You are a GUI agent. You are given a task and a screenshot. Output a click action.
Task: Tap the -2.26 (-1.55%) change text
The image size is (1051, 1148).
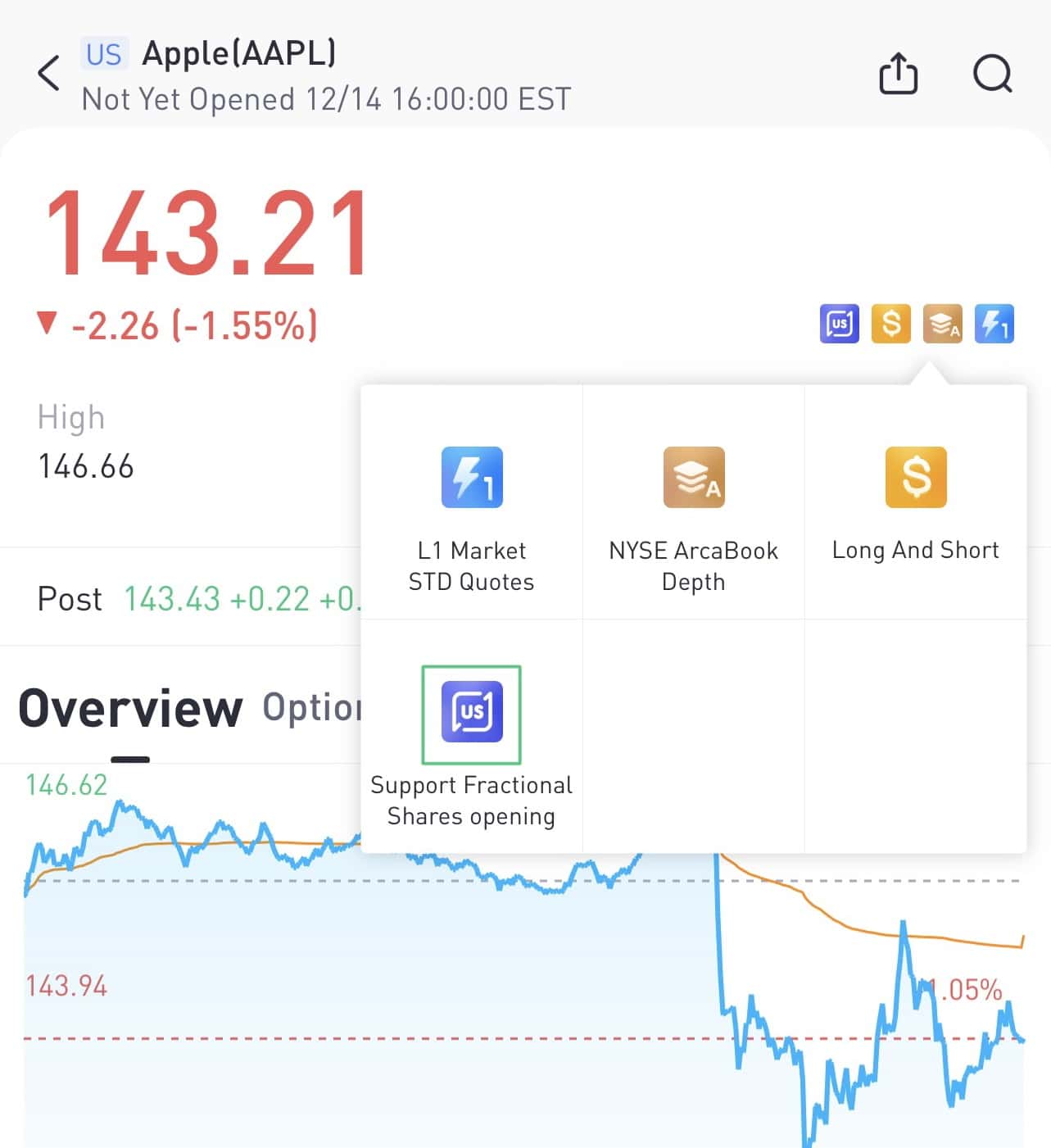(x=194, y=325)
